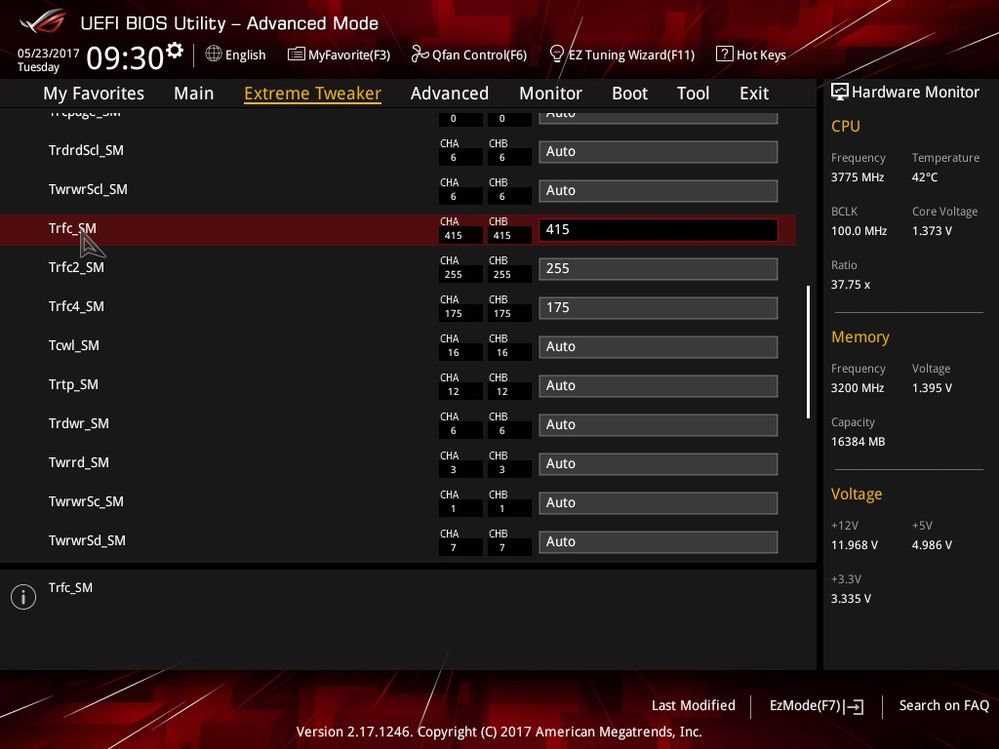The image size is (999, 749).
Task: Click CPU temperature 42°C value
Action: point(924,177)
